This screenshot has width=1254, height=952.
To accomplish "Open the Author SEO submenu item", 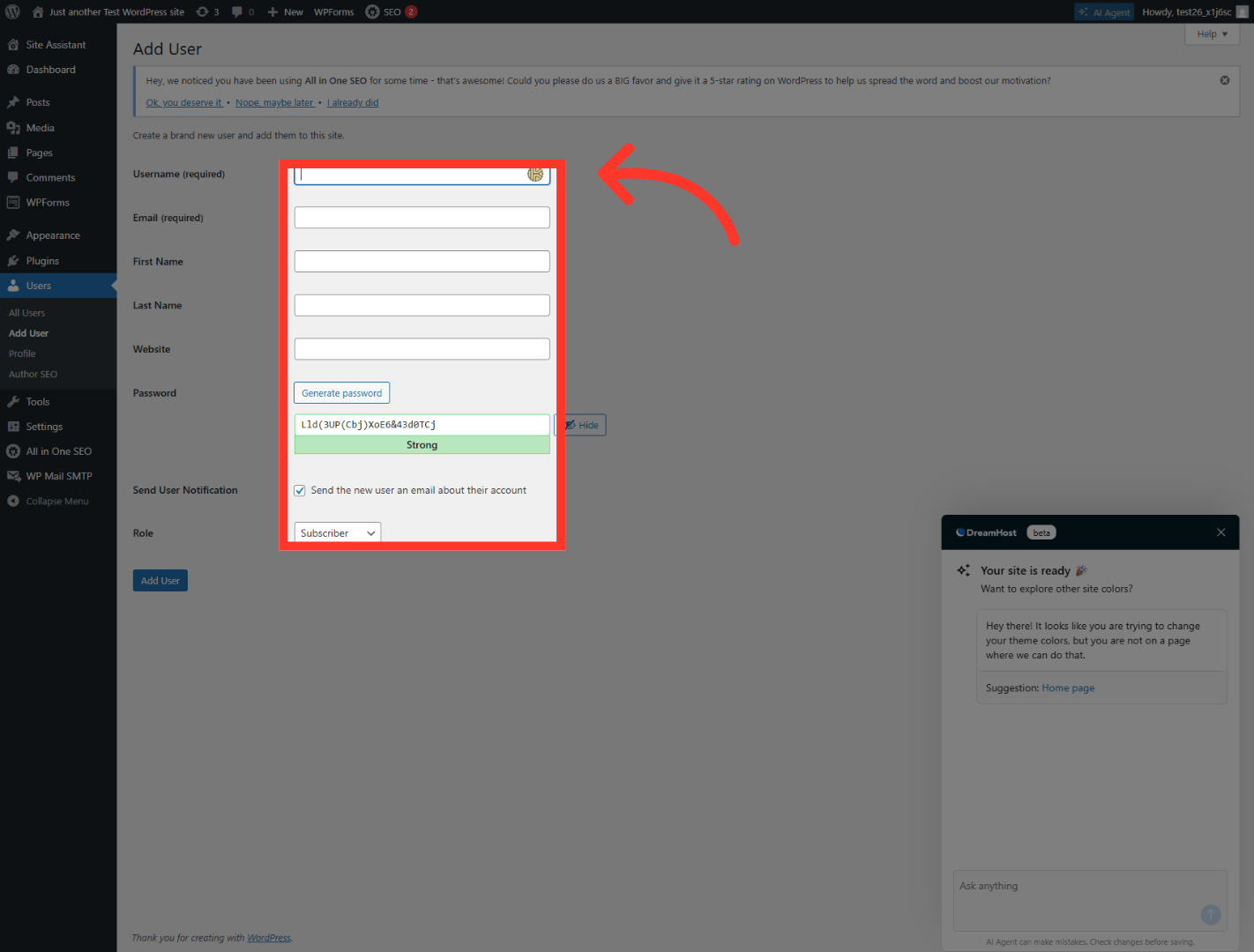I will click(34, 374).
